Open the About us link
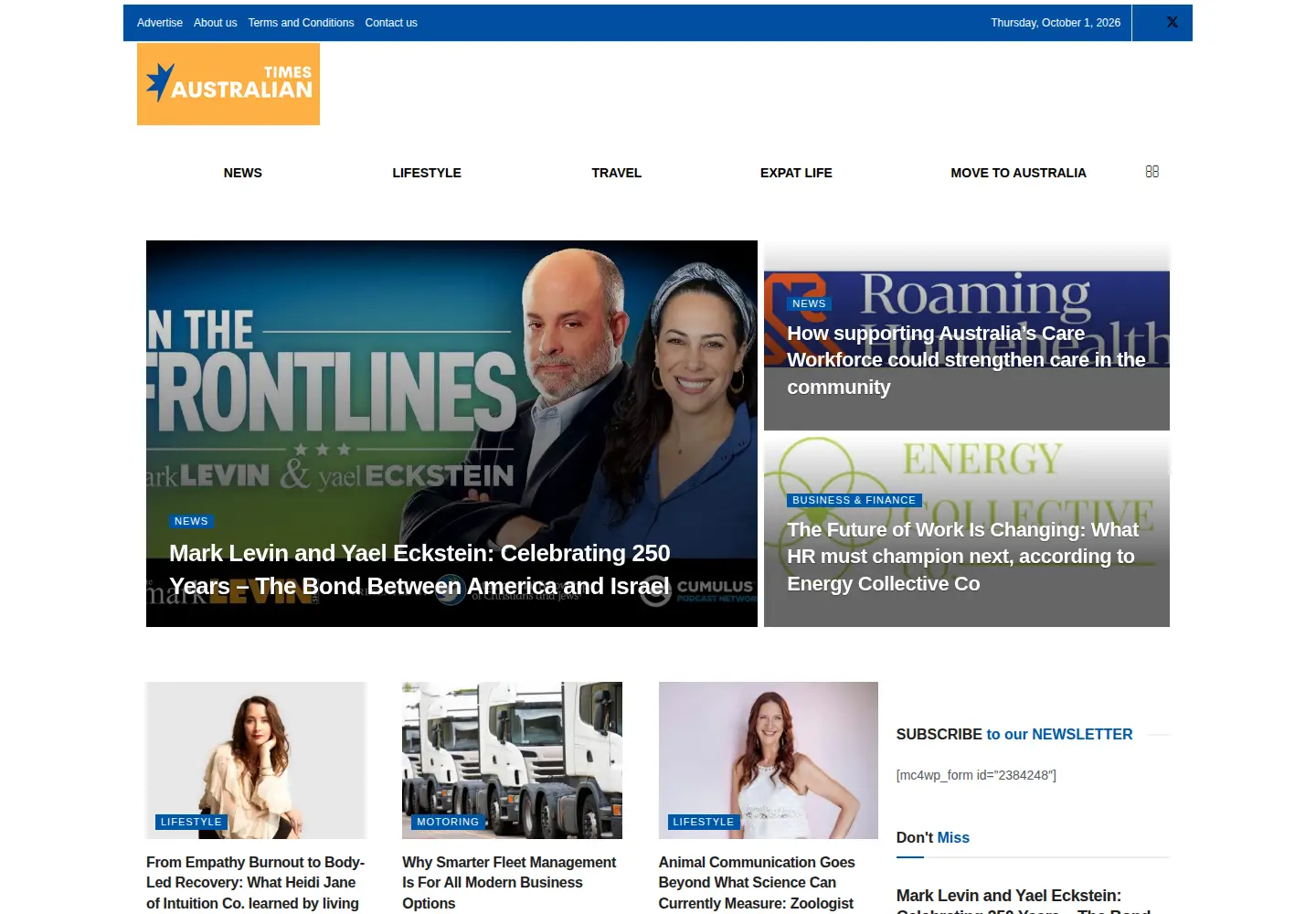The height and width of the screenshot is (914, 1316). [215, 23]
